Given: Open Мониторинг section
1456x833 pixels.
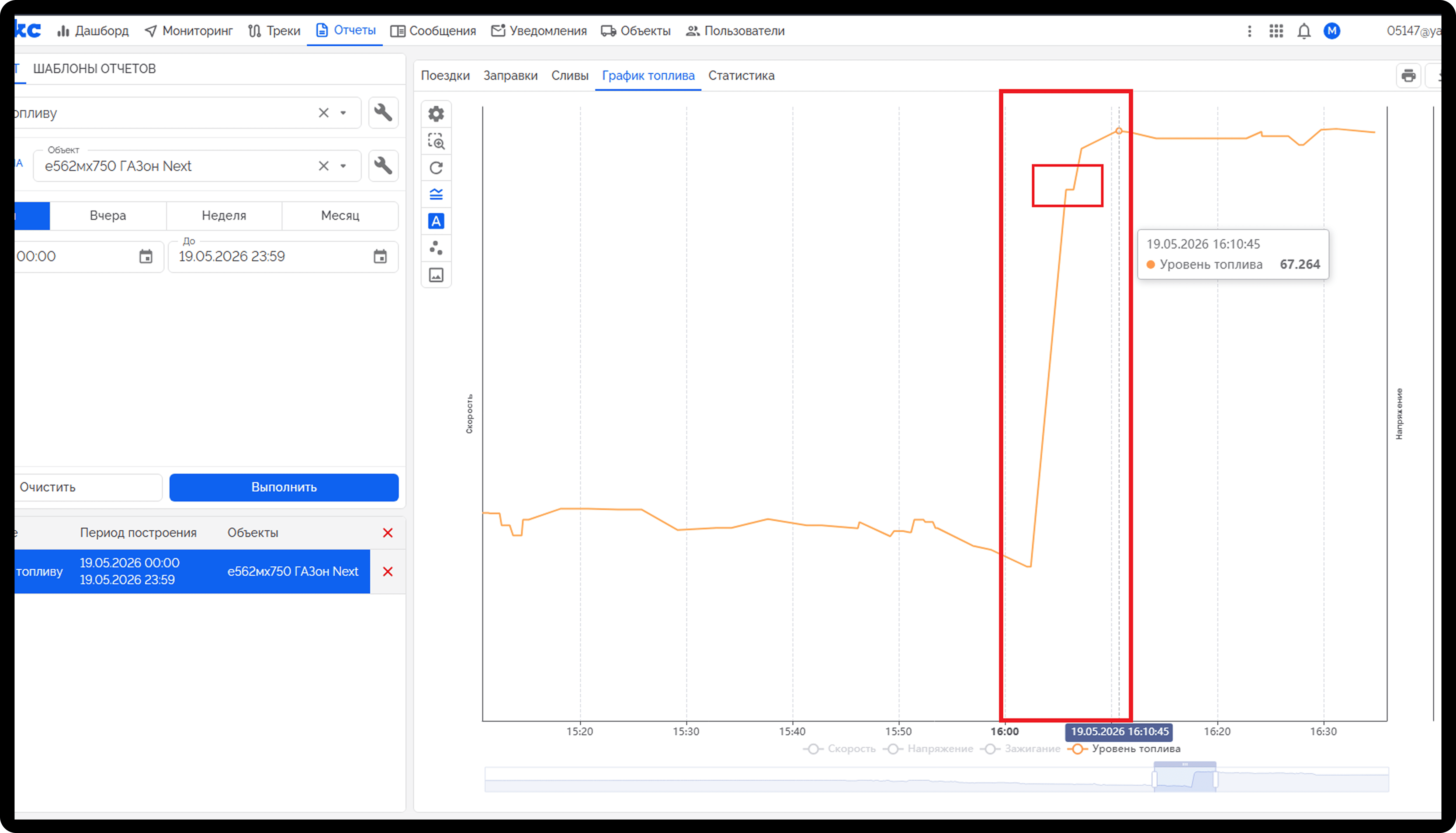Looking at the screenshot, I should point(189,31).
